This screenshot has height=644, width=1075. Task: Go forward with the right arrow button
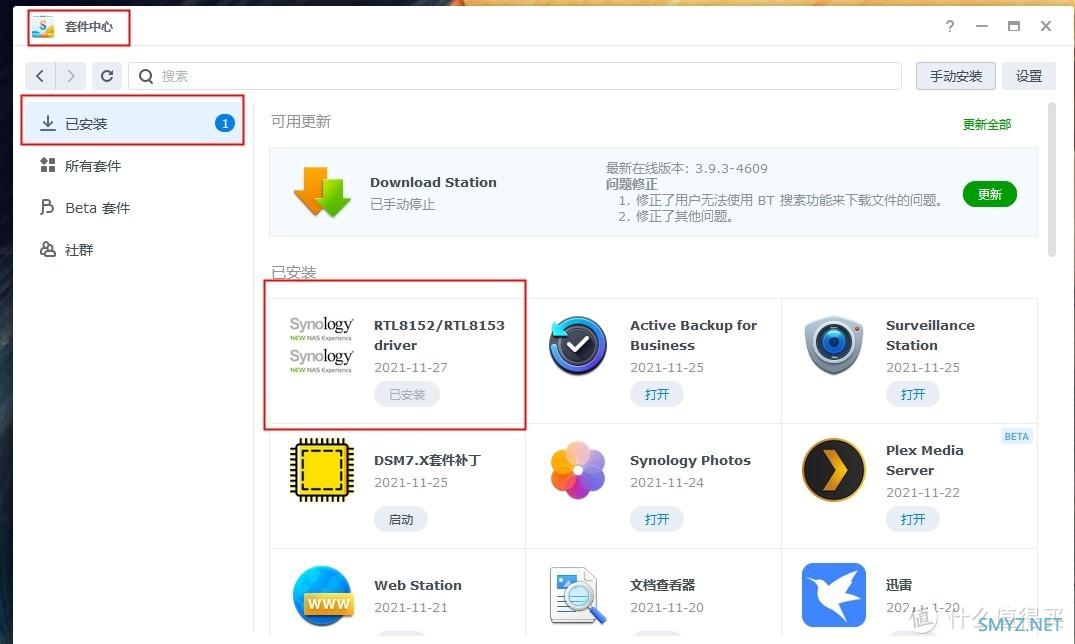[71, 76]
